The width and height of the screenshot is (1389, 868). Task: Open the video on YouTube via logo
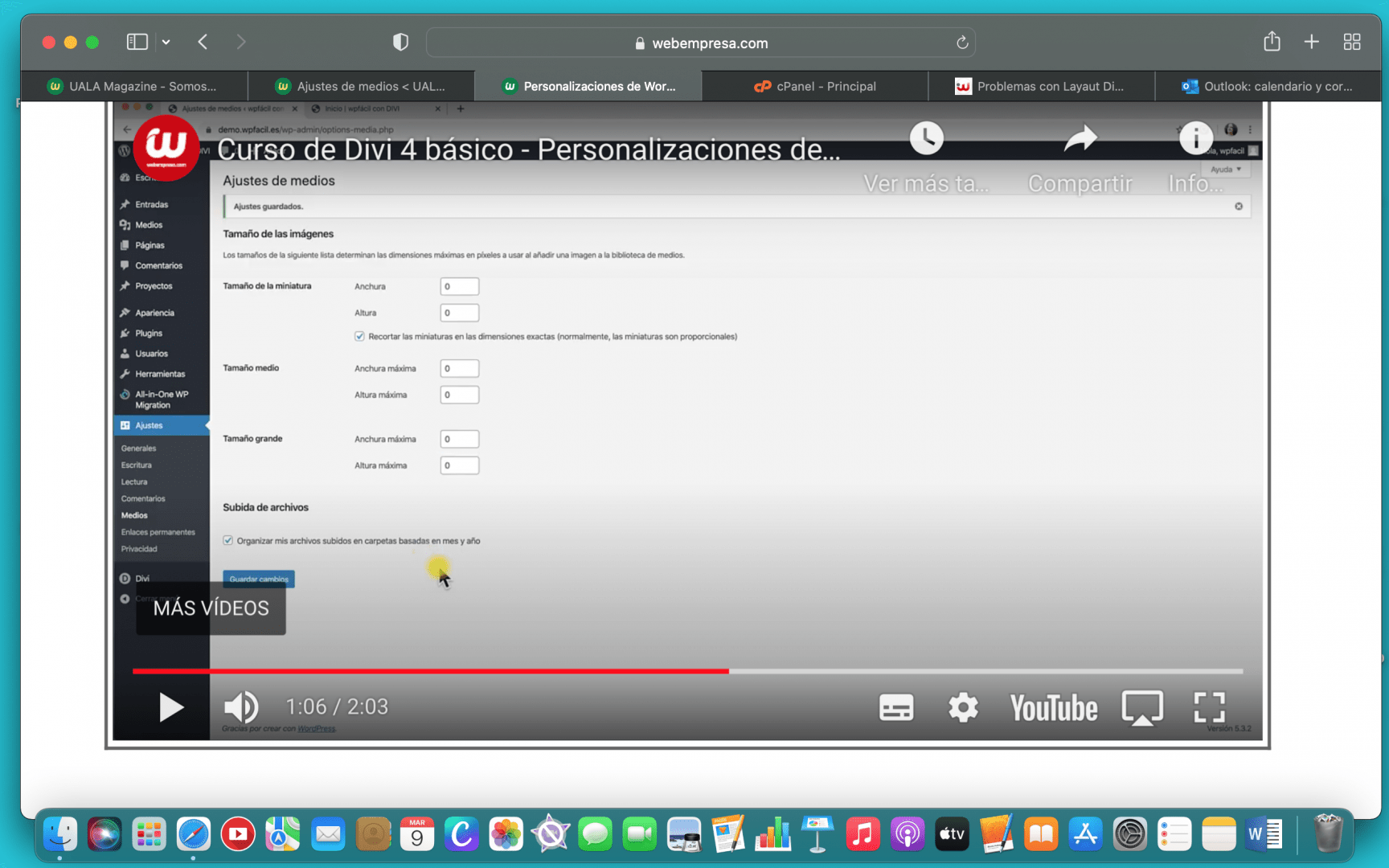click(1054, 708)
